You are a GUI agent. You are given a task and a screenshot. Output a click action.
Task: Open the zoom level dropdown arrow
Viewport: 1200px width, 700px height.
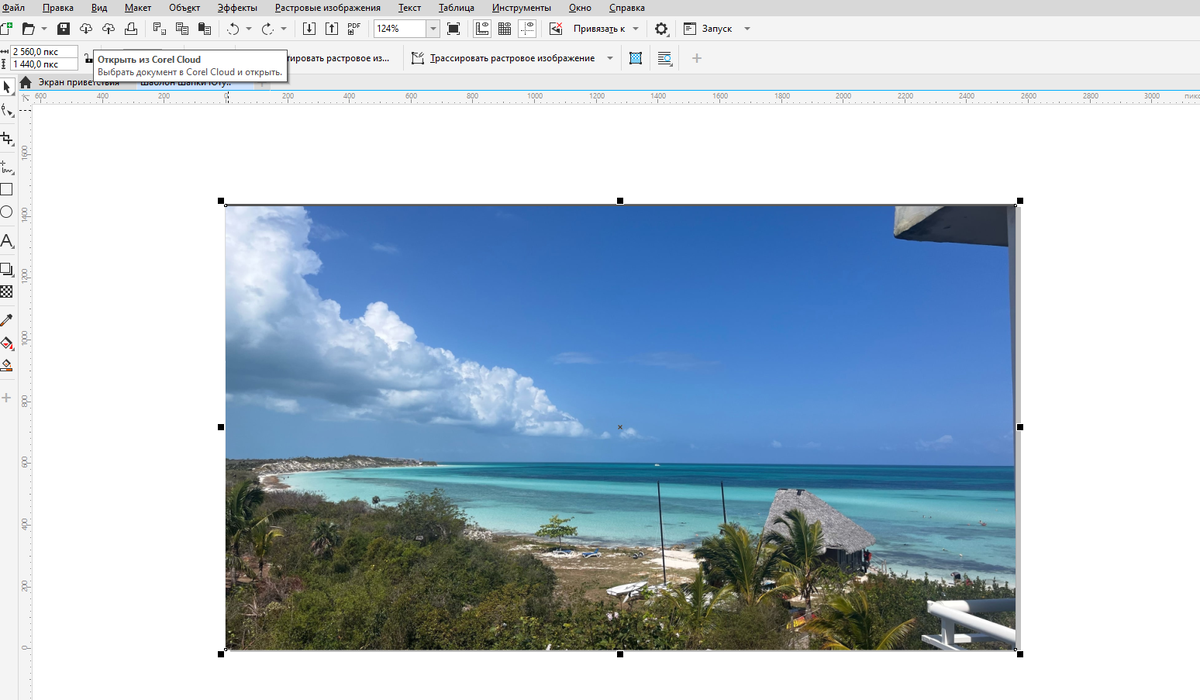click(433, 29)
